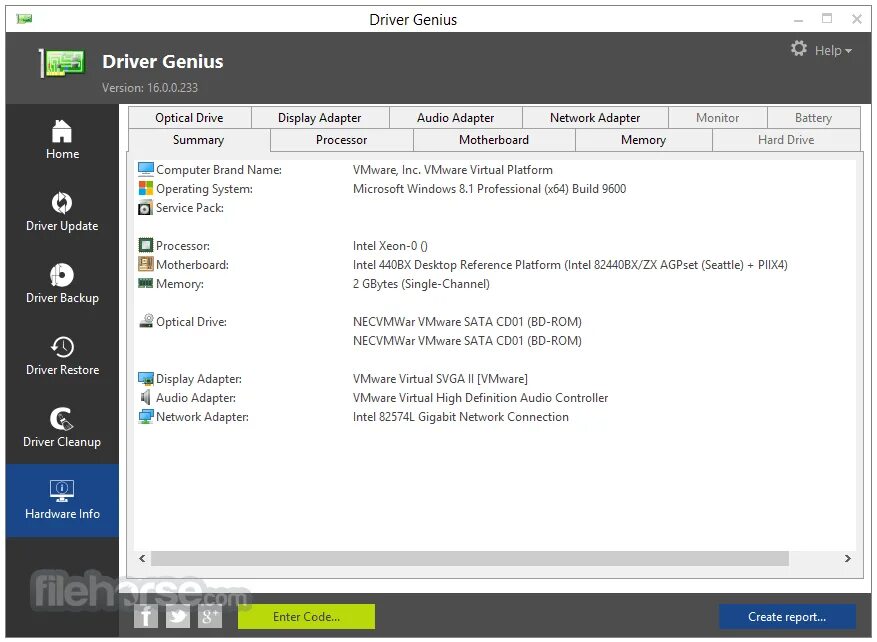Select 'Intel 82574L Gigabit Network Connection' text

pos(460,417)
